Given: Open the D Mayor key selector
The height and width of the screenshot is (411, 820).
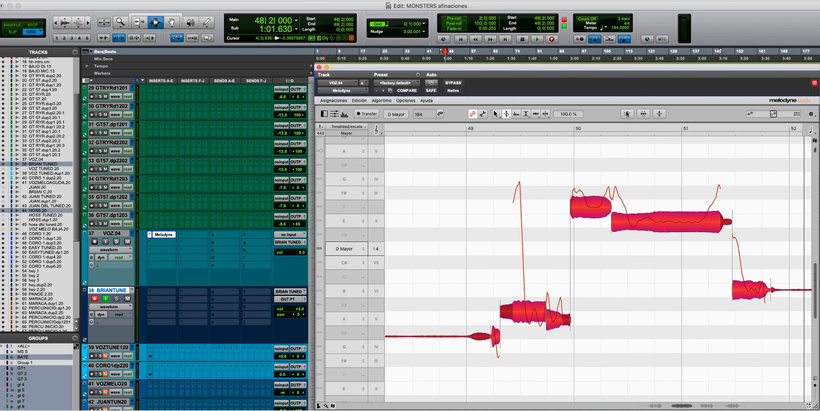Looking at the screenshot, I should click(x=395, y=114).
